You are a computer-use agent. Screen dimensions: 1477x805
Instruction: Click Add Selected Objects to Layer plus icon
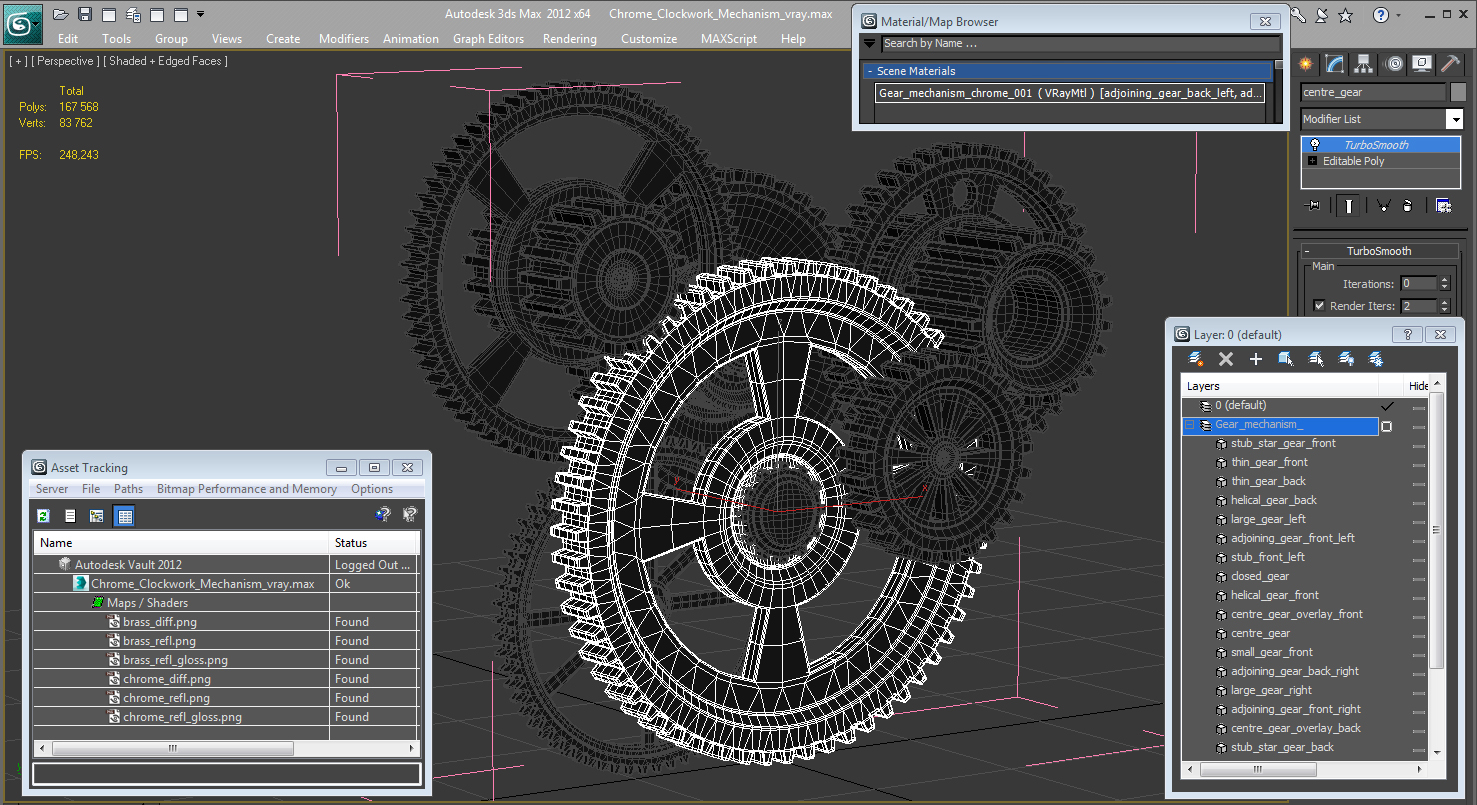click(1256, 359)
